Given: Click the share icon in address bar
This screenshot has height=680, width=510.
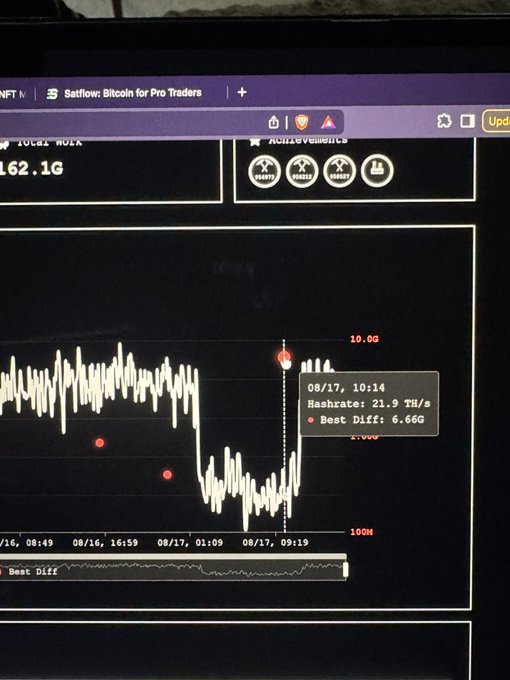Looking at the screenshot, I should click(273, 122).
